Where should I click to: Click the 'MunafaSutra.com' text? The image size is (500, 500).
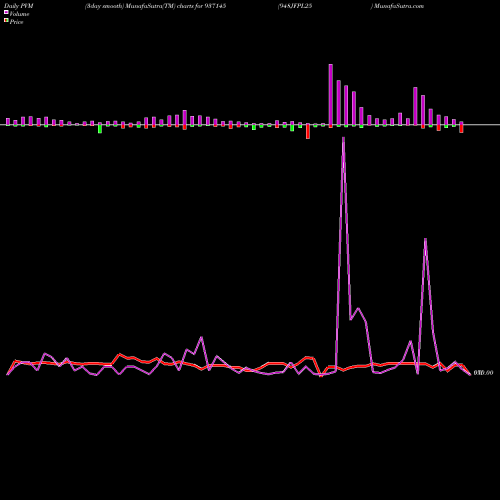(x=398, y=6)
